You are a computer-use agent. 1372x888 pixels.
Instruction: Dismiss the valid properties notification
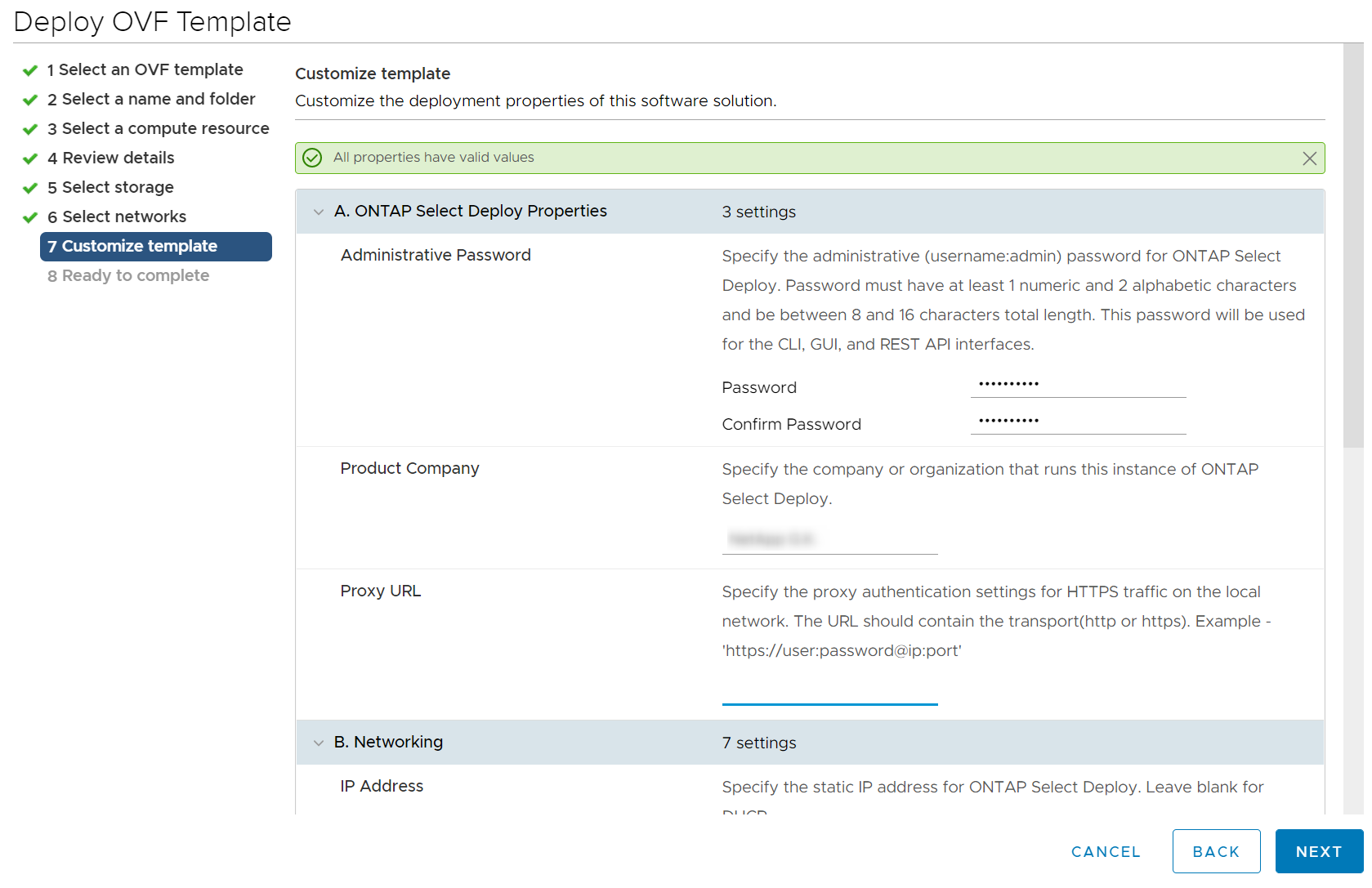(x=1309, y=158)
